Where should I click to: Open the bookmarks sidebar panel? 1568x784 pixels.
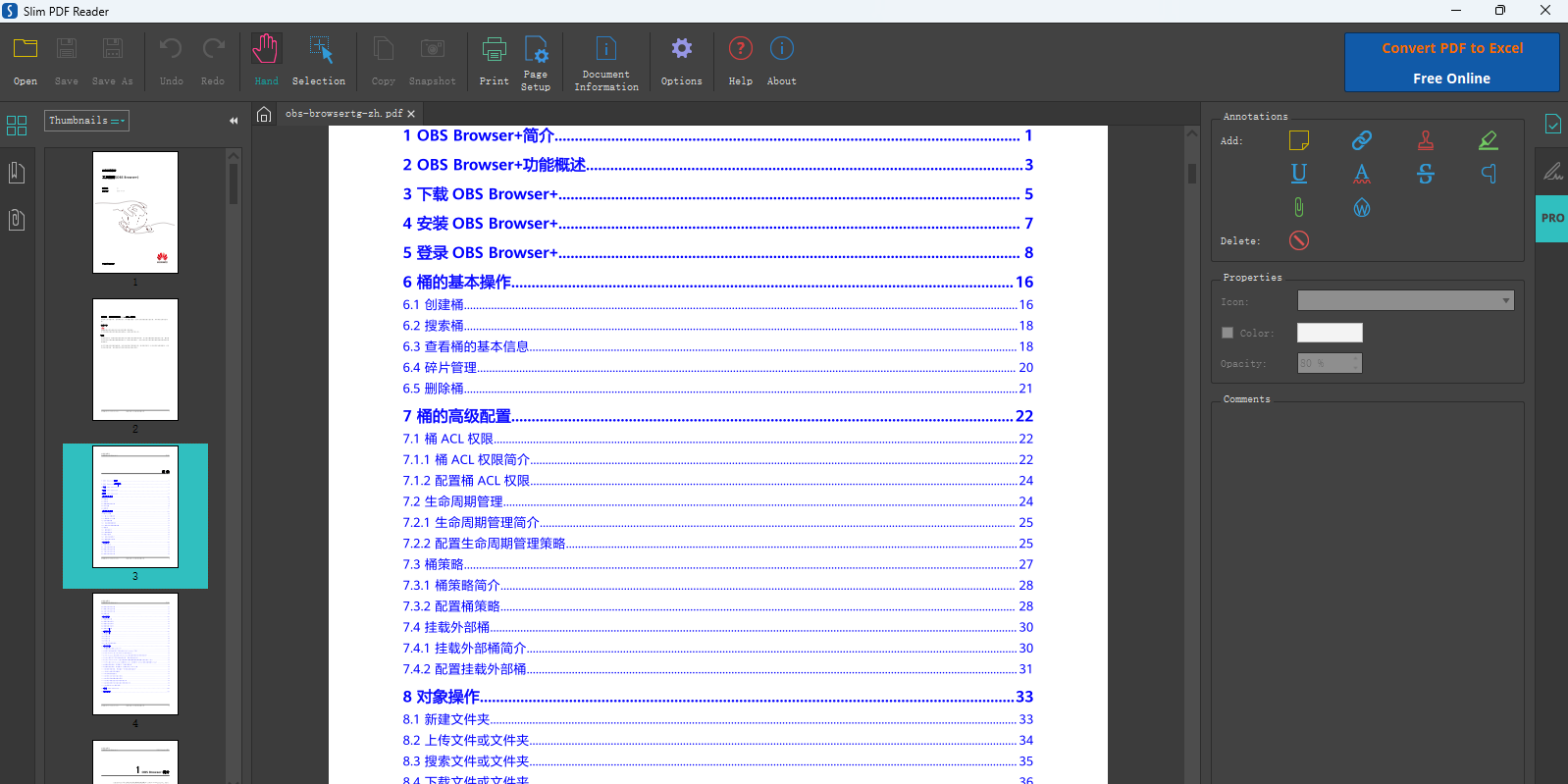click(x=17, y=173)
